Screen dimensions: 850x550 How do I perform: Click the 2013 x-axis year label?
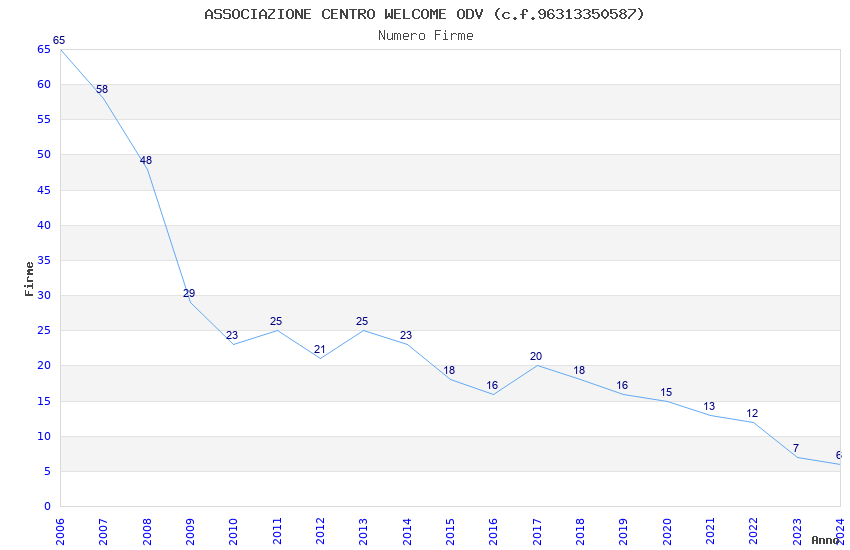363,532
